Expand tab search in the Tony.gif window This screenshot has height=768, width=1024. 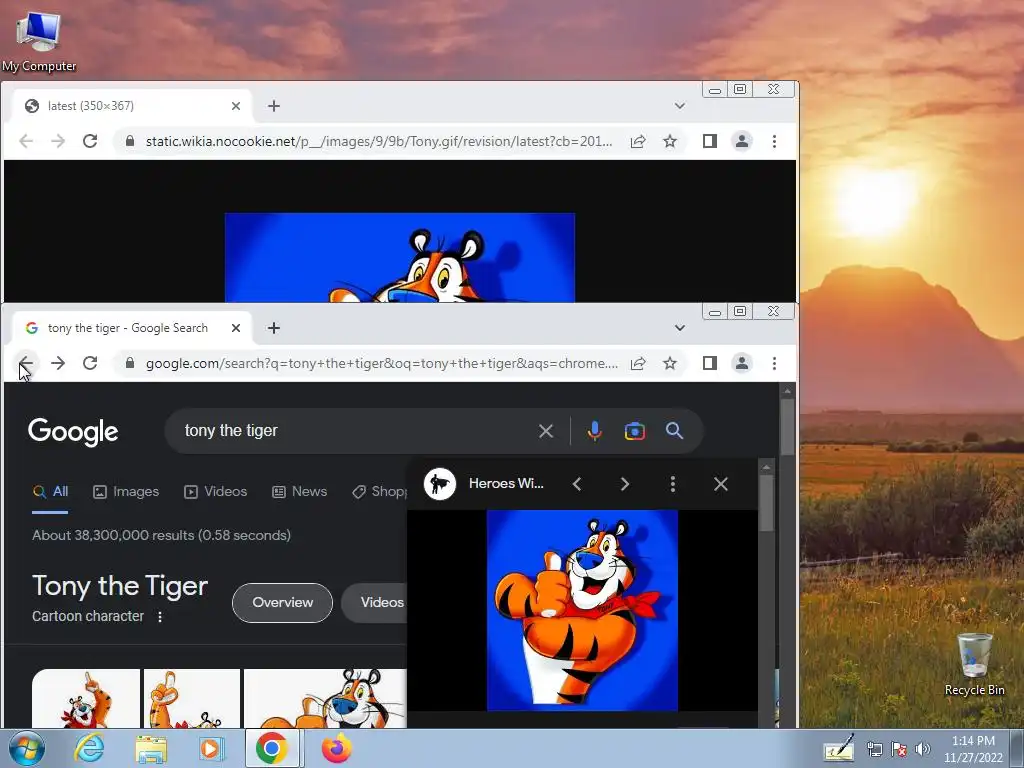pos(680,106)
